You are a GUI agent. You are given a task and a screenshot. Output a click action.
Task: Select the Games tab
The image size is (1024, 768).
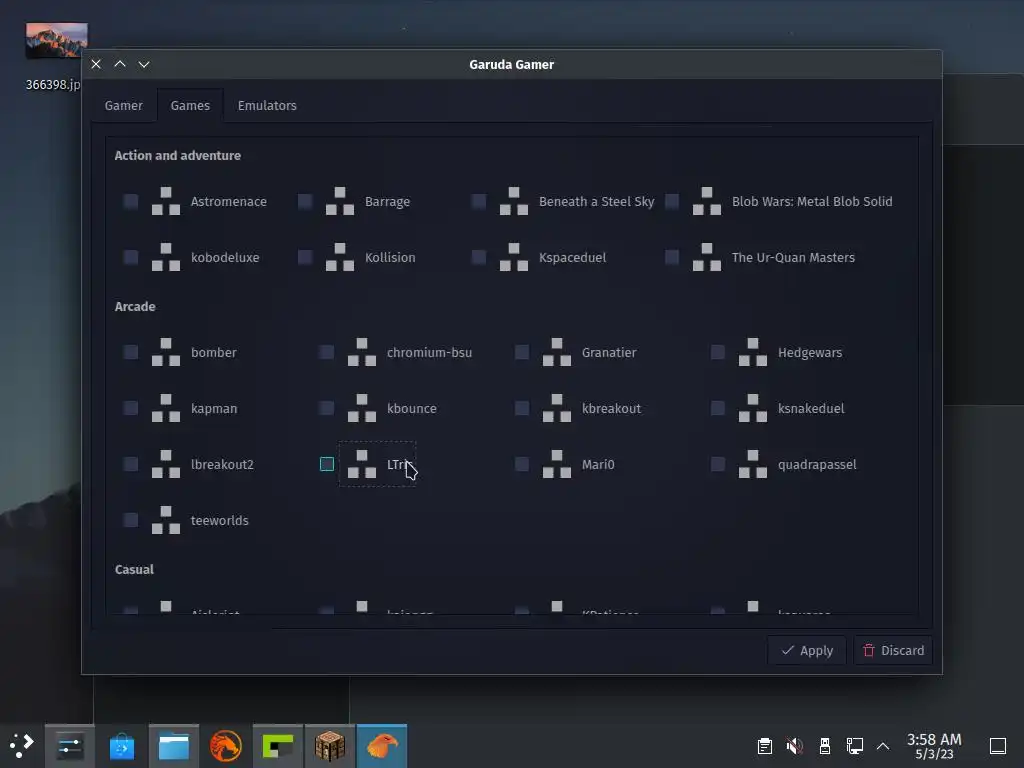[x=190, y=105]
